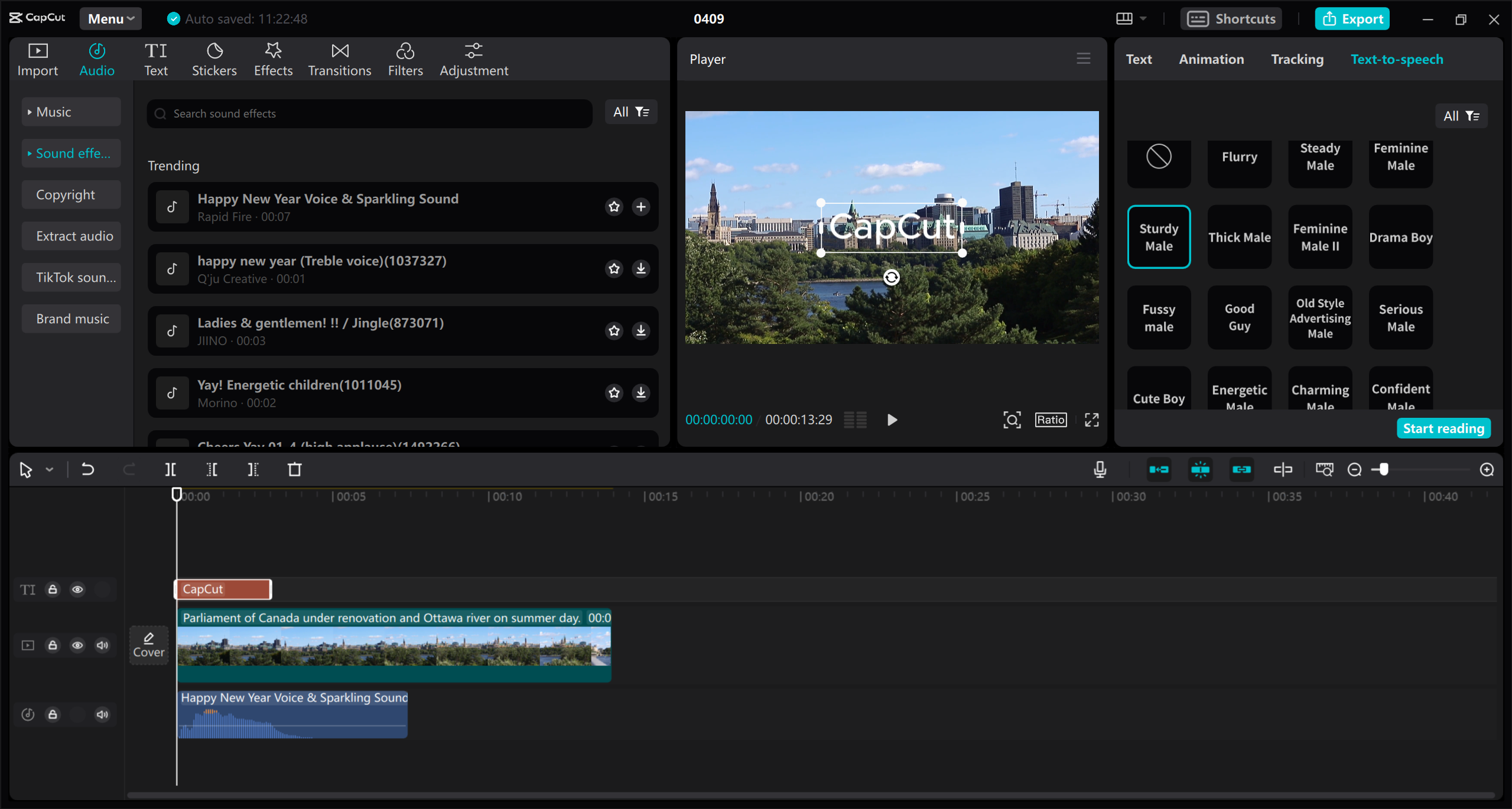Toggle visibility of text track layer
This screenshot has width=1512, height=809.
coord(78,589)
